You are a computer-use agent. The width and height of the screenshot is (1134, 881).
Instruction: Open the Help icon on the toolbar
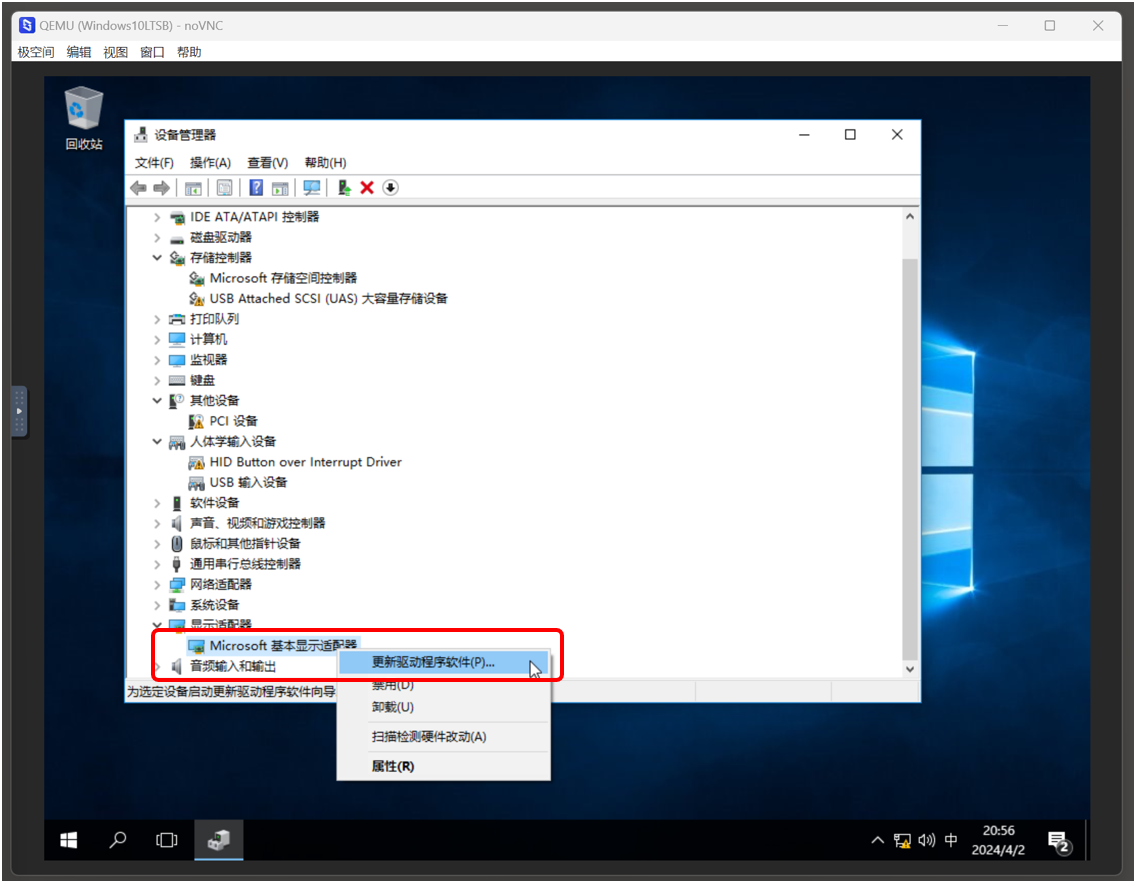pyautogui.click(x=257, y=187)
